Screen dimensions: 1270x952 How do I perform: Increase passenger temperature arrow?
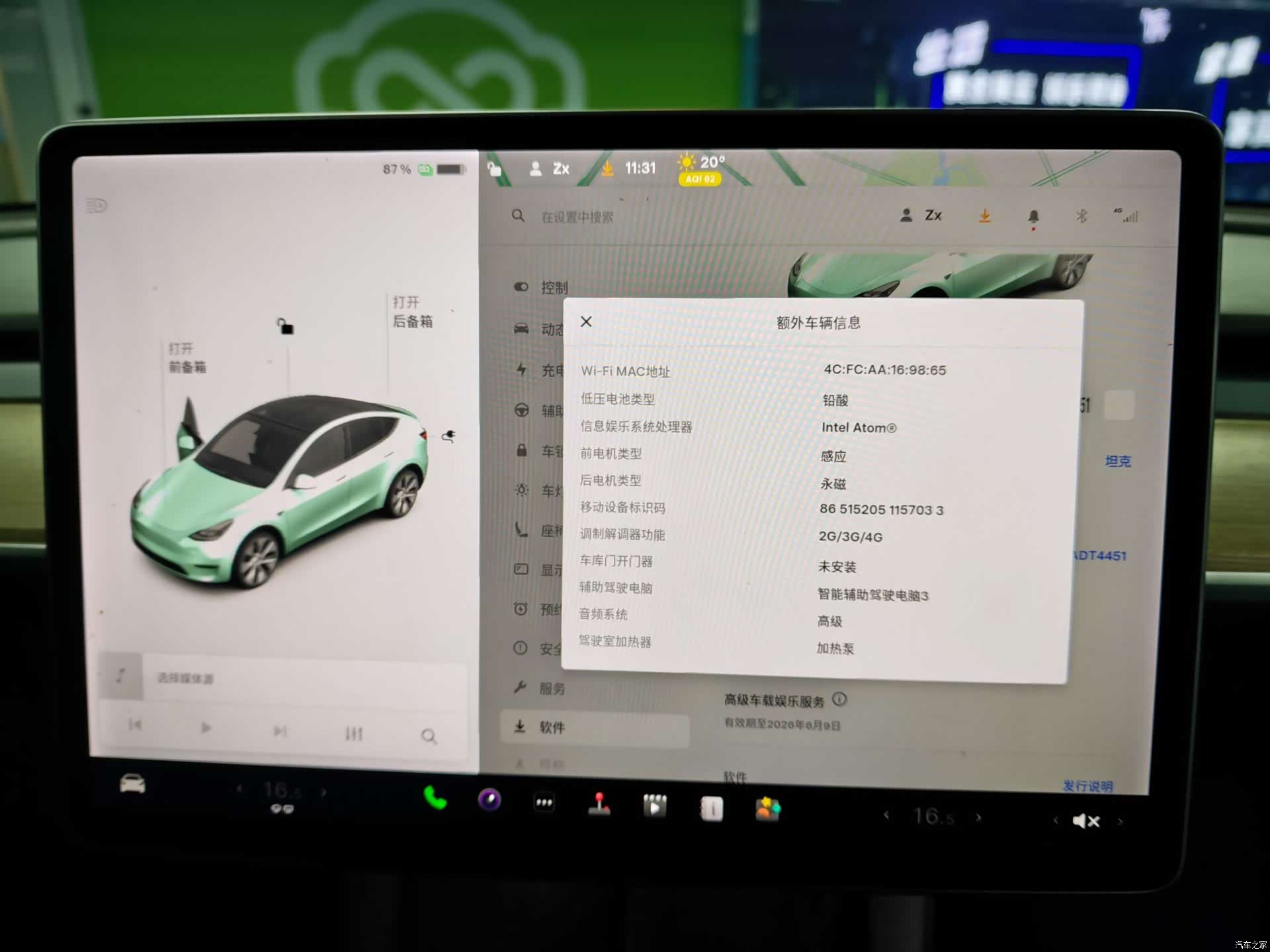(x=979, y=818)
